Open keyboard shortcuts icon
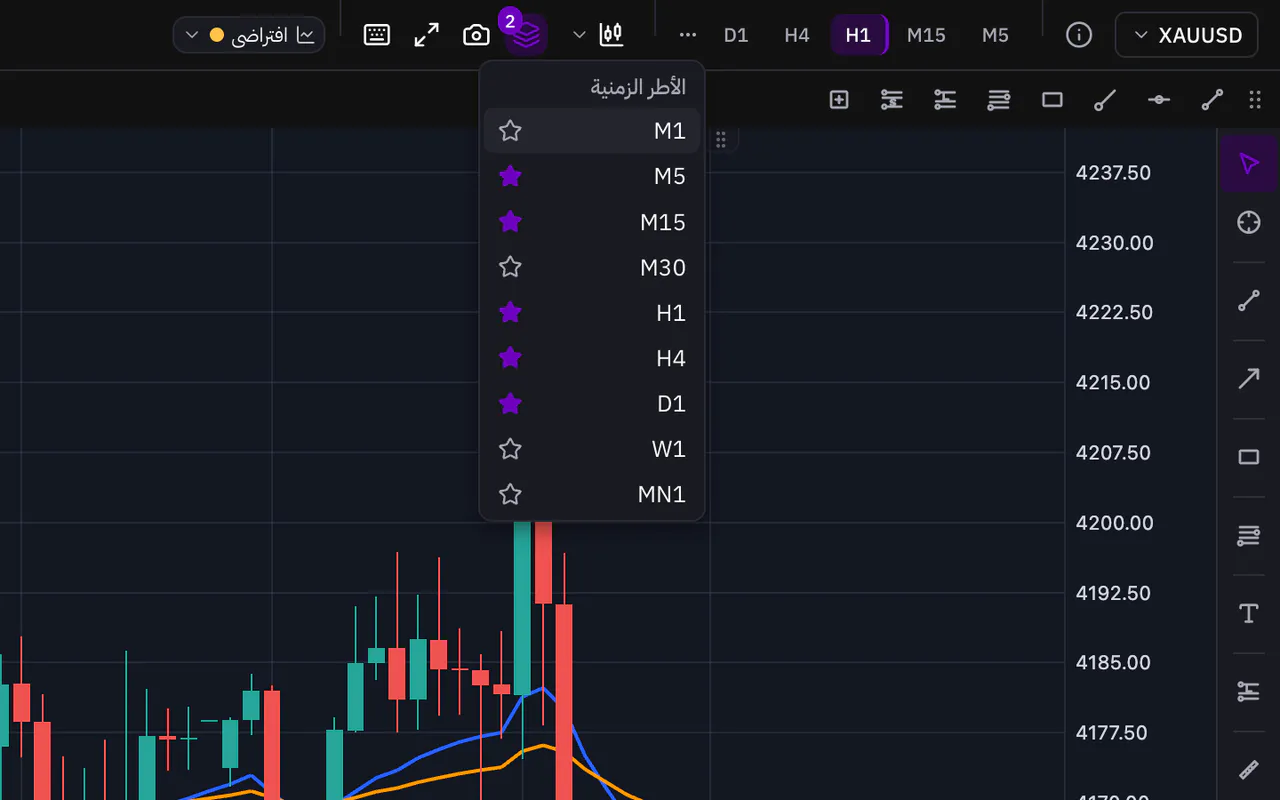Viewport: 1280px width, 800px height. coord(377,35)
